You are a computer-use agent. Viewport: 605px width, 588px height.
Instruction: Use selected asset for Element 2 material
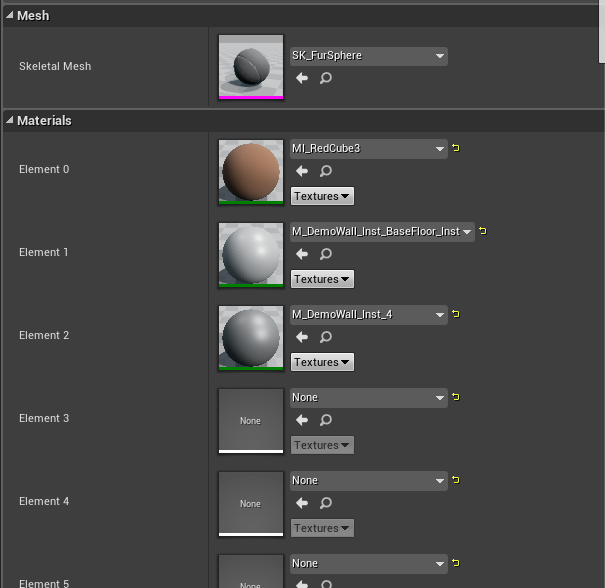click(x=302, y=337)
